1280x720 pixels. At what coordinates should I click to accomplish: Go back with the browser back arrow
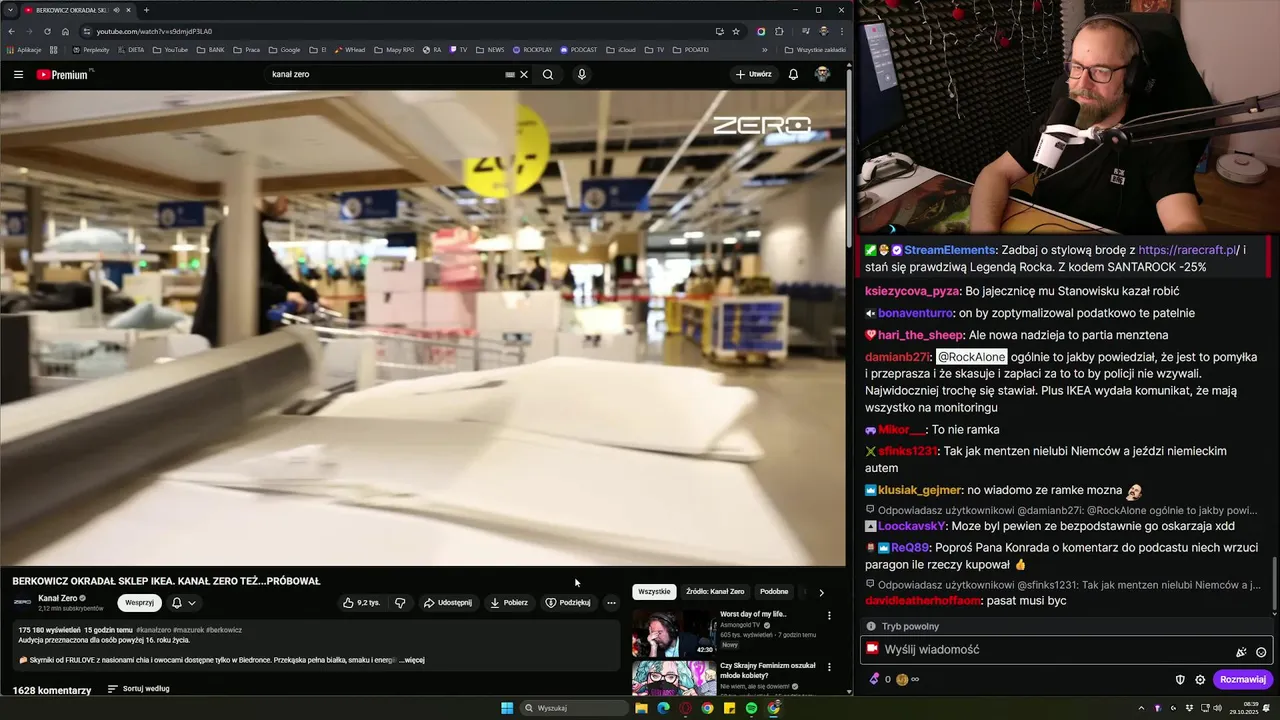[x=12, y=31]
